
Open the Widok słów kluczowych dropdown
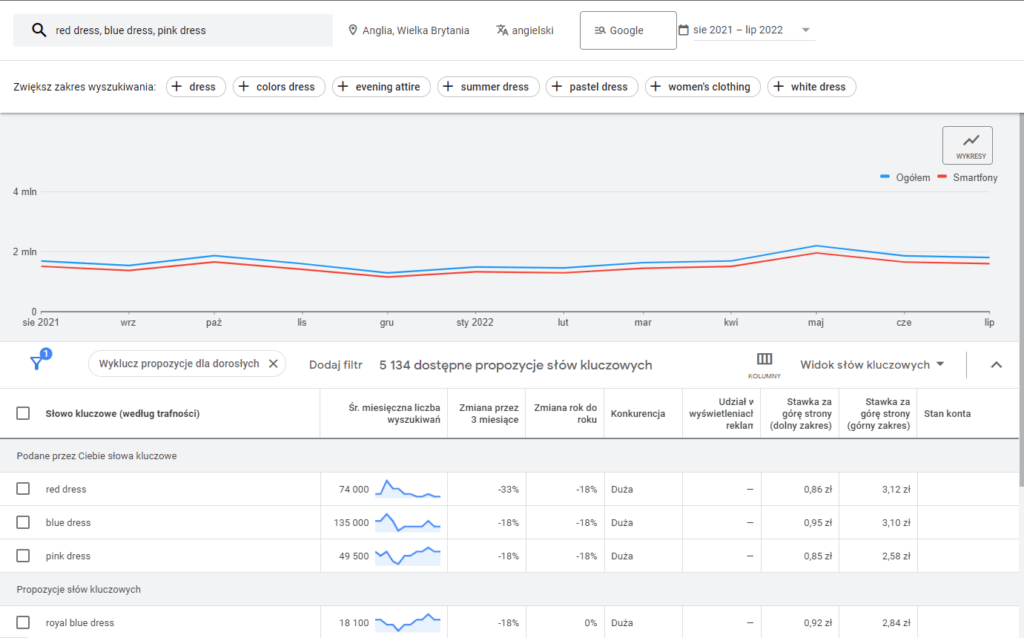click(872, 365)
